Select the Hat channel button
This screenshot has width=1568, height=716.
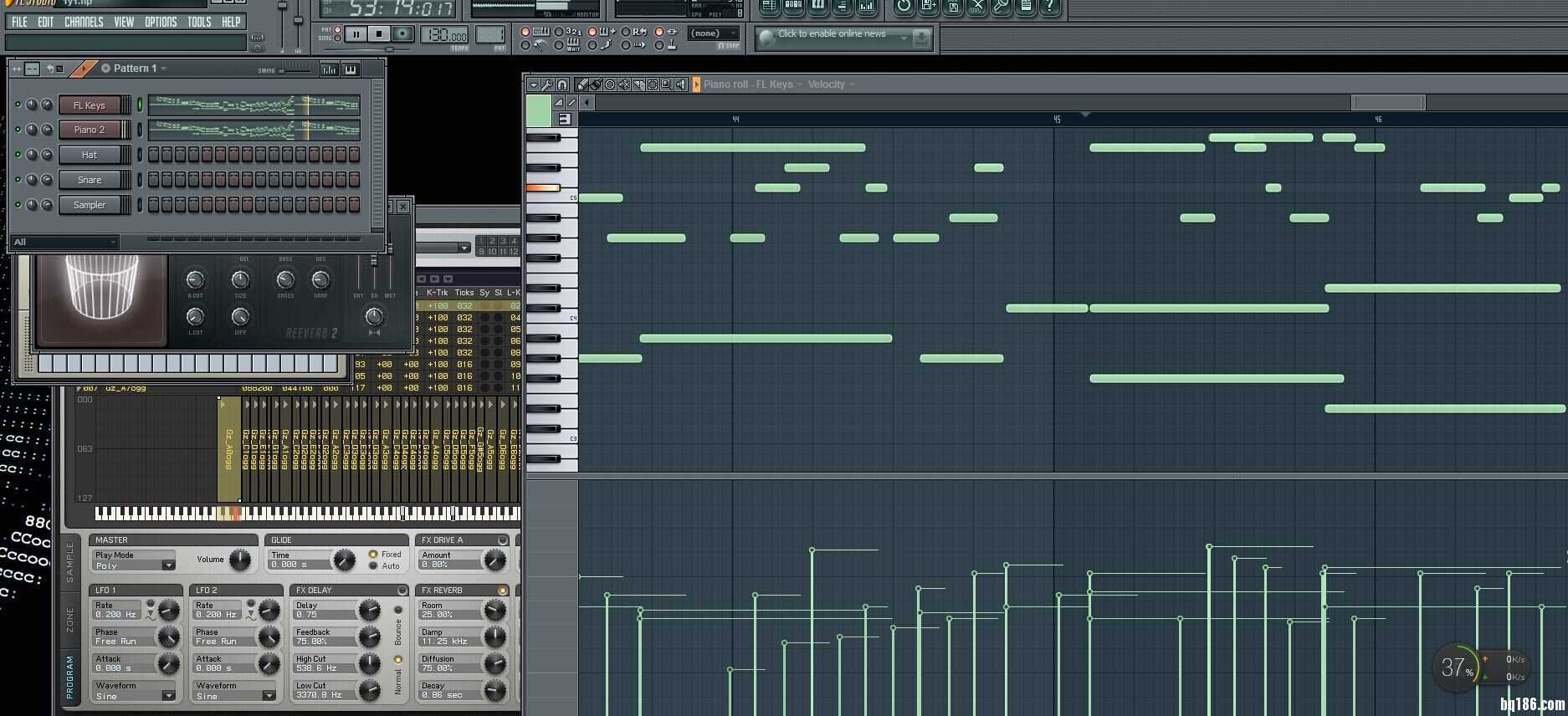90,155
